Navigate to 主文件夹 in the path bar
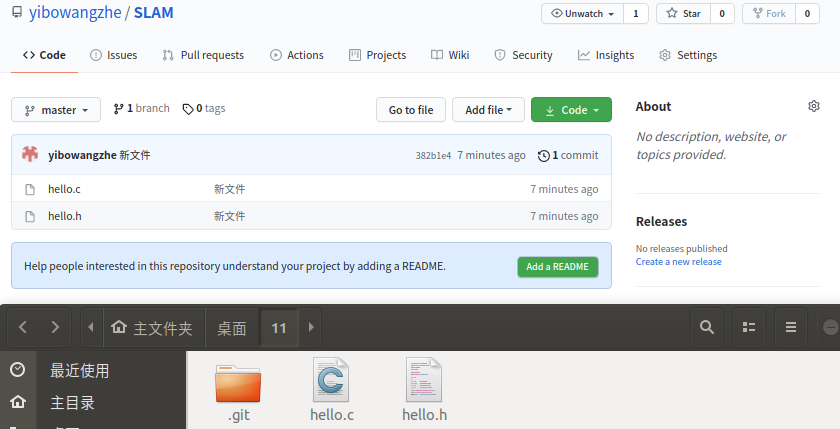 (154, 327)
